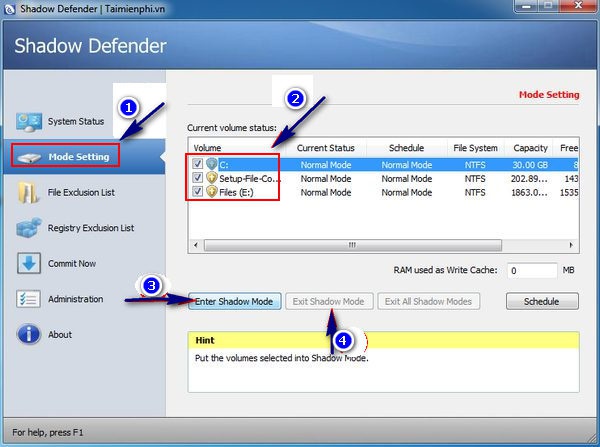Sort by the File System column header

pyautogui.click(x=476, y=148)
